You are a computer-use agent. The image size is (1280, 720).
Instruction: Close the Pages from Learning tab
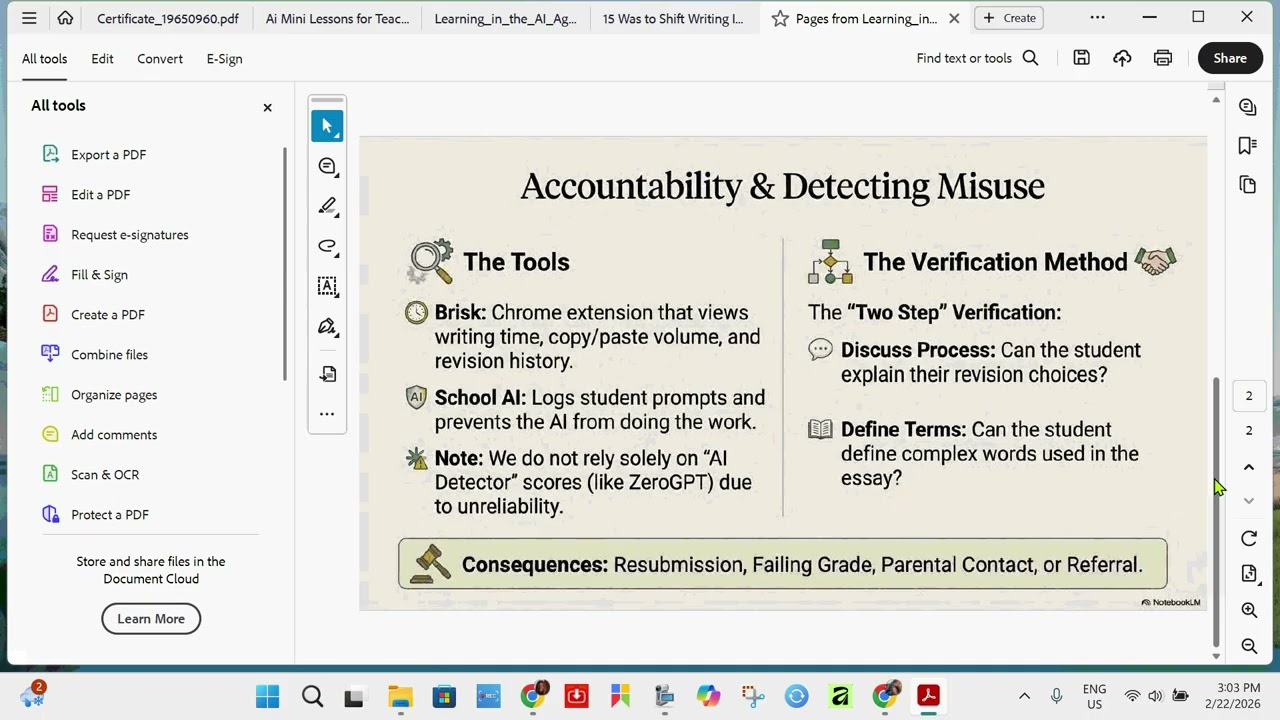click(x=954, y=18)
